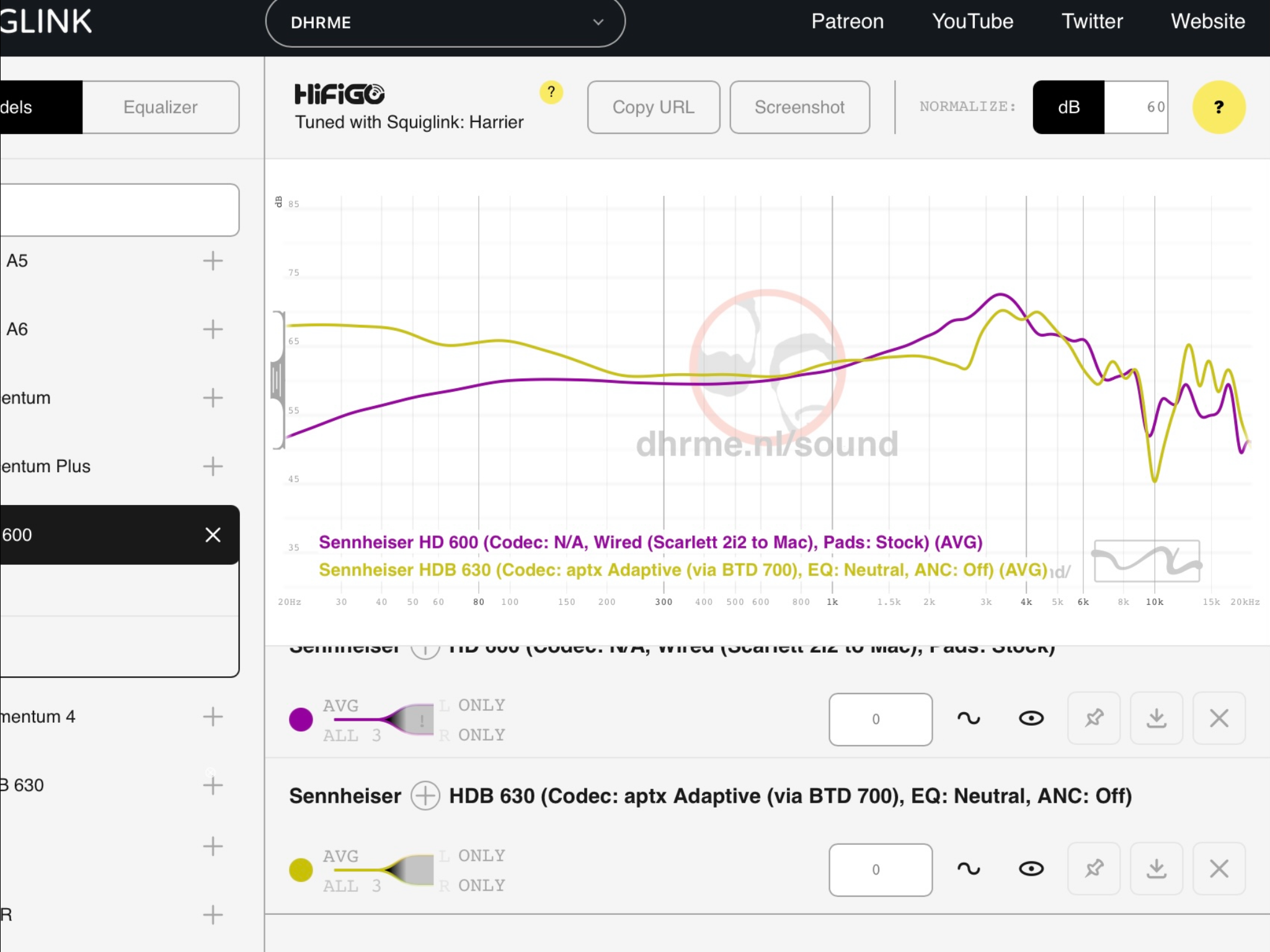Click the Screenshot button
The height and width of the screenshot is (952, 1270).
click(799, 107)
